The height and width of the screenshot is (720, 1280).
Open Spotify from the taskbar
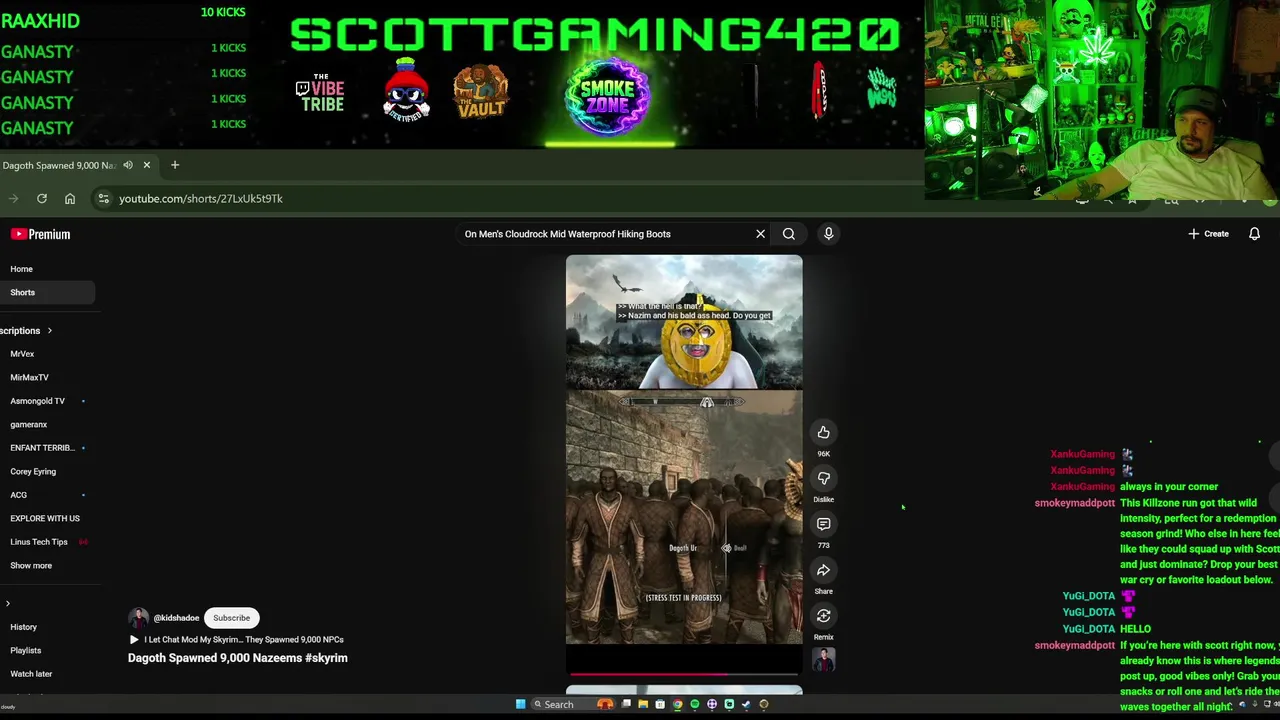pyautogui.click(x=694, y=704)
